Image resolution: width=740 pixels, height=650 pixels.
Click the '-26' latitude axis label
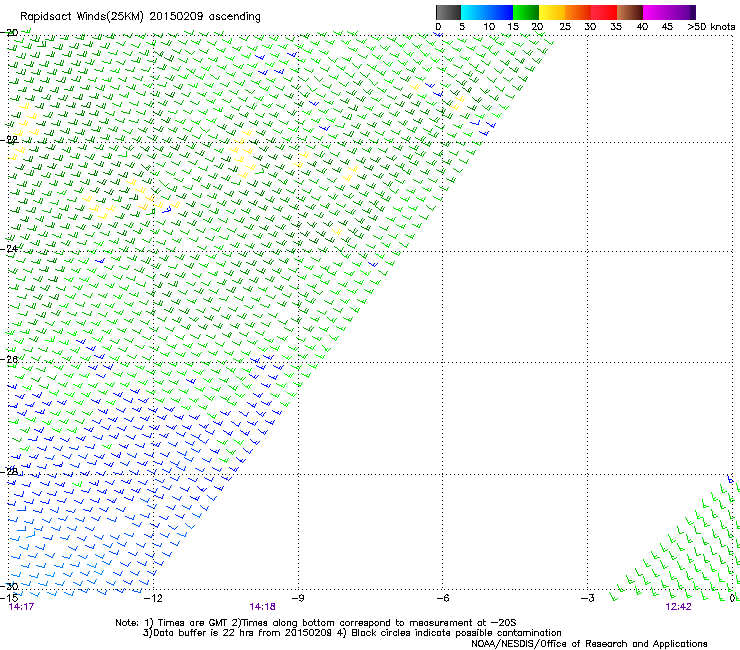(9, 359)
